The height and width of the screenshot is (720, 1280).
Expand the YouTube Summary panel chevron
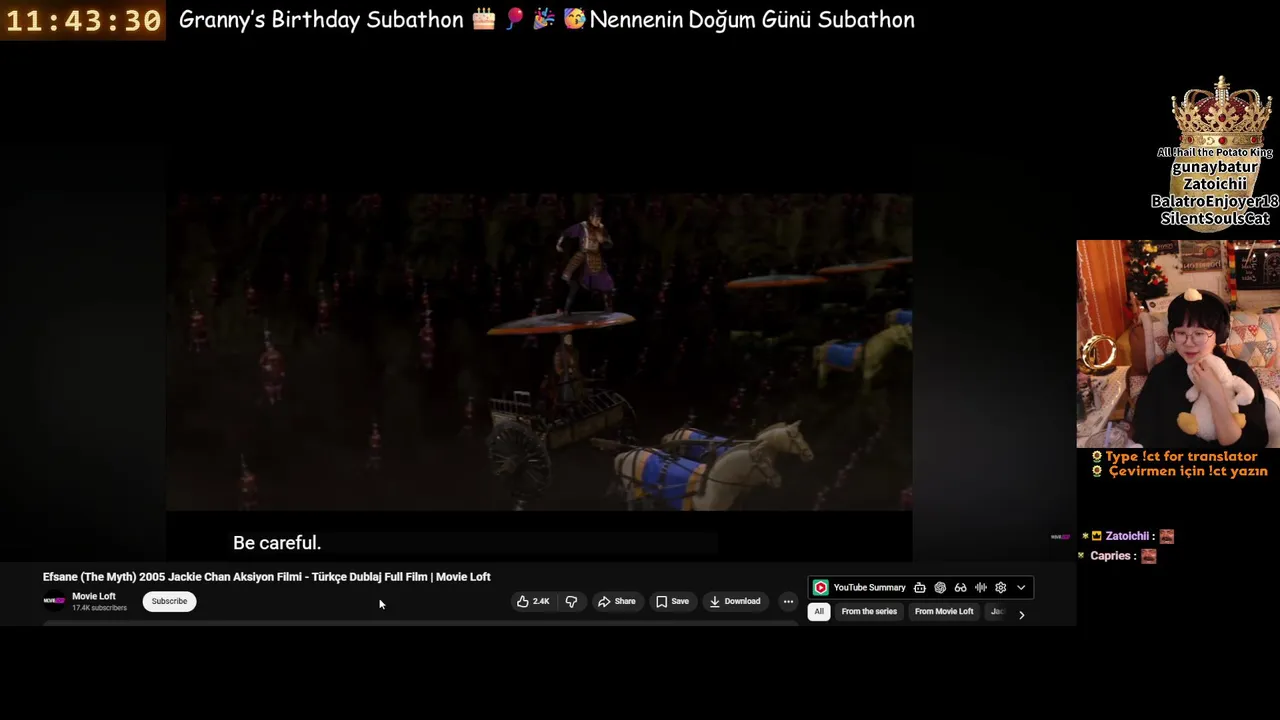point(1021,588)
